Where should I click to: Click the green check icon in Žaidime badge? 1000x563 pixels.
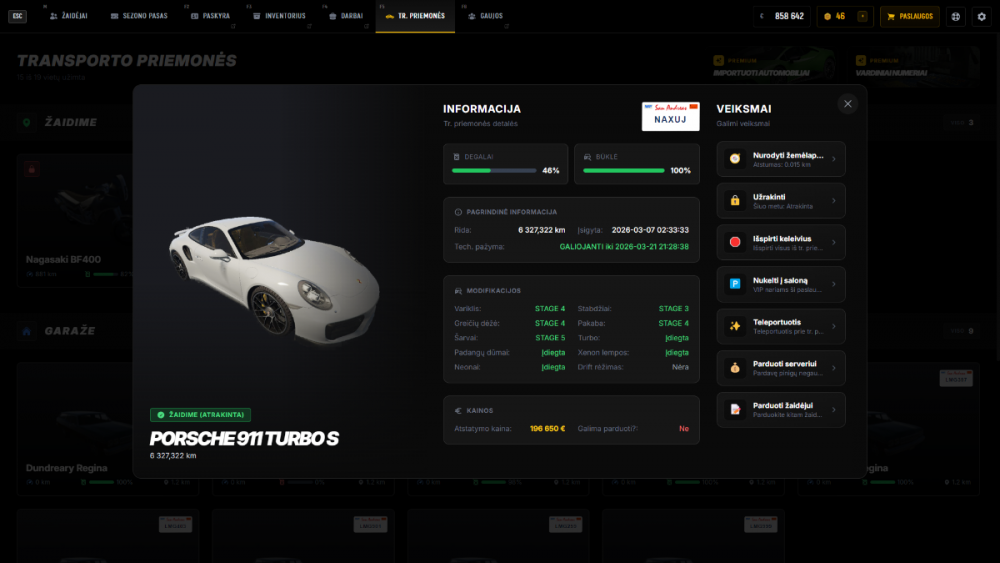(x=161, y=415)
